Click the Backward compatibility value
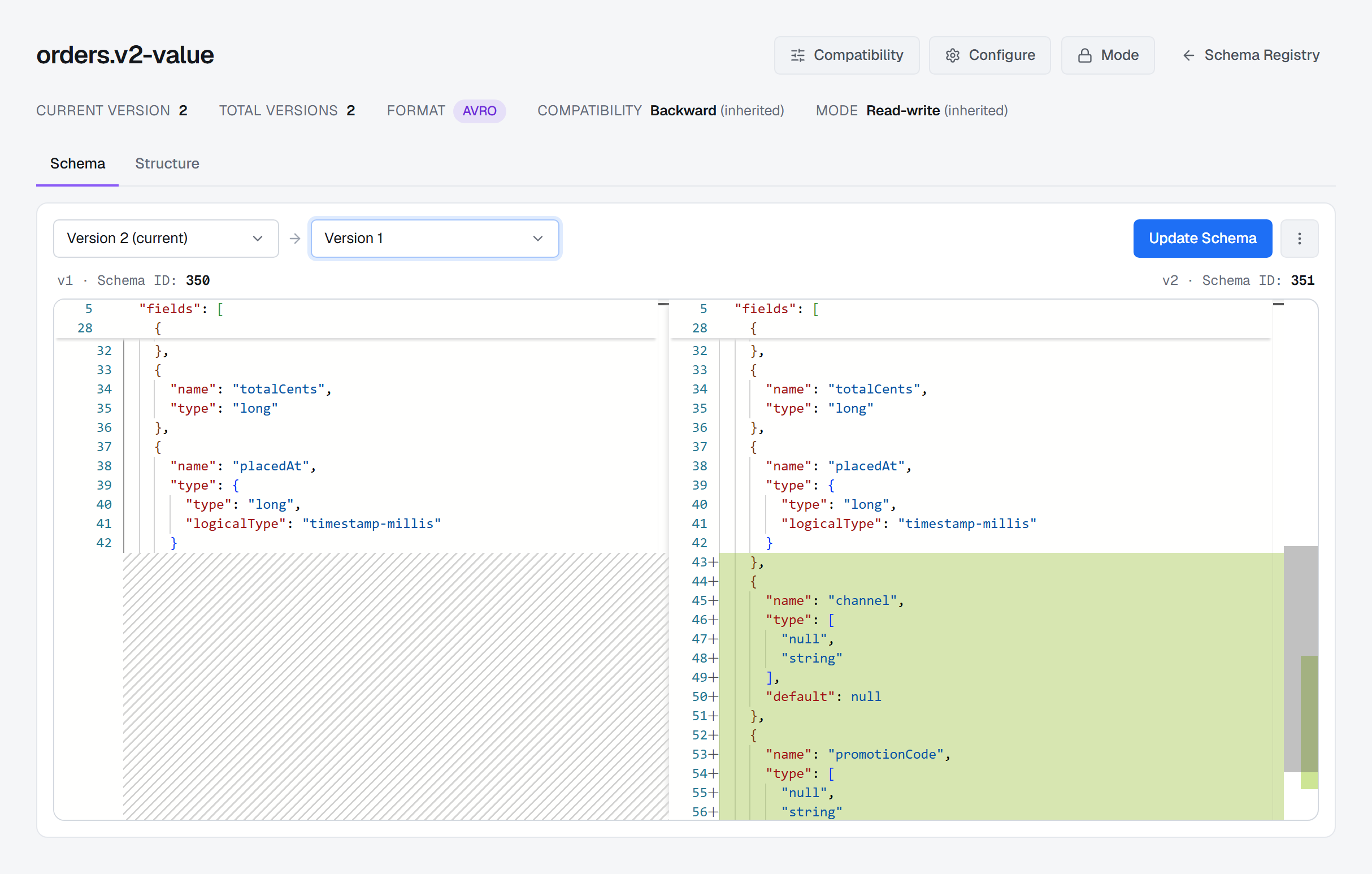Screen dimensions: 1372x874 point(683,111)
